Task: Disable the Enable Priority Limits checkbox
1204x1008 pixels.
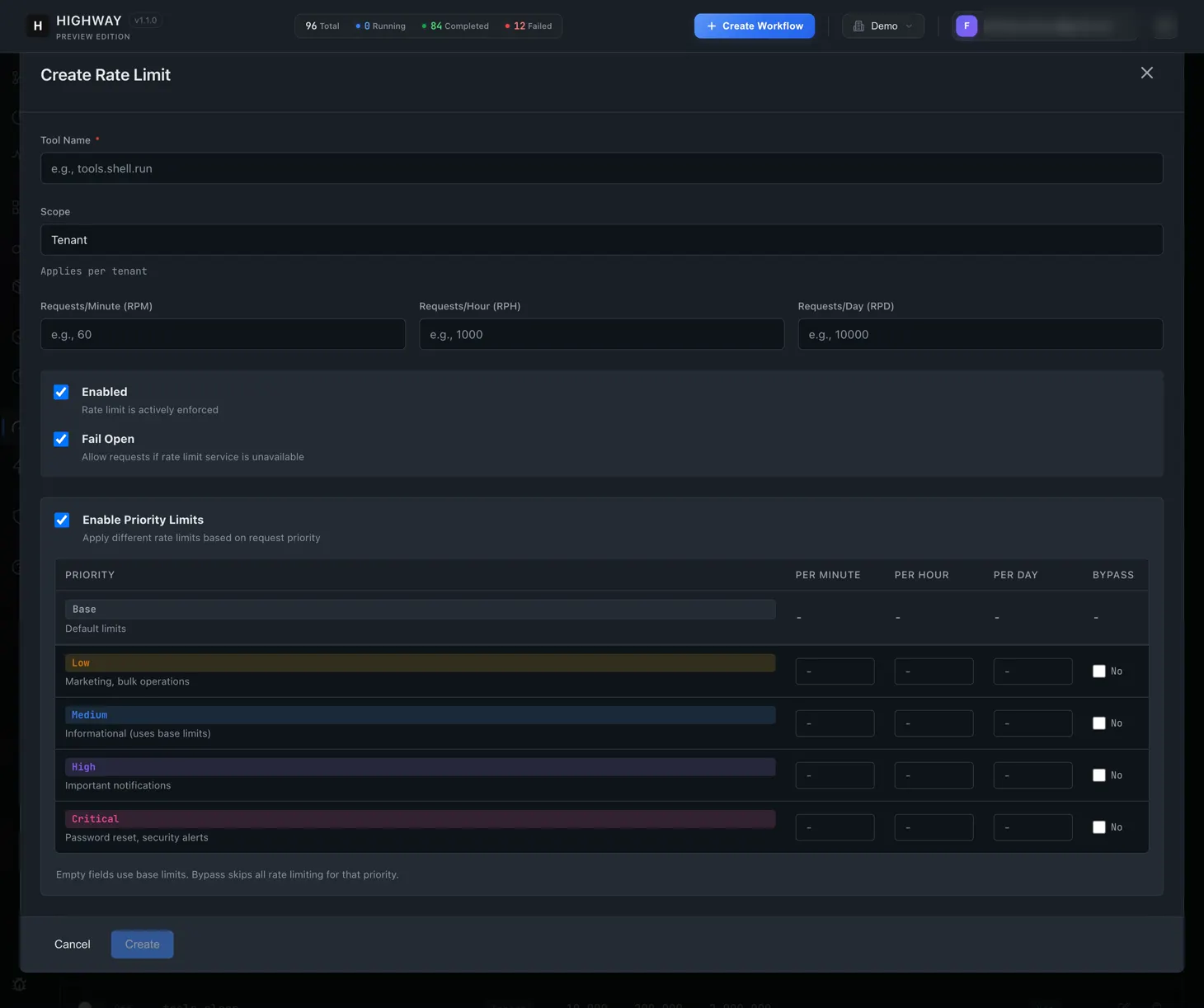Action: [x=62, y=520]
